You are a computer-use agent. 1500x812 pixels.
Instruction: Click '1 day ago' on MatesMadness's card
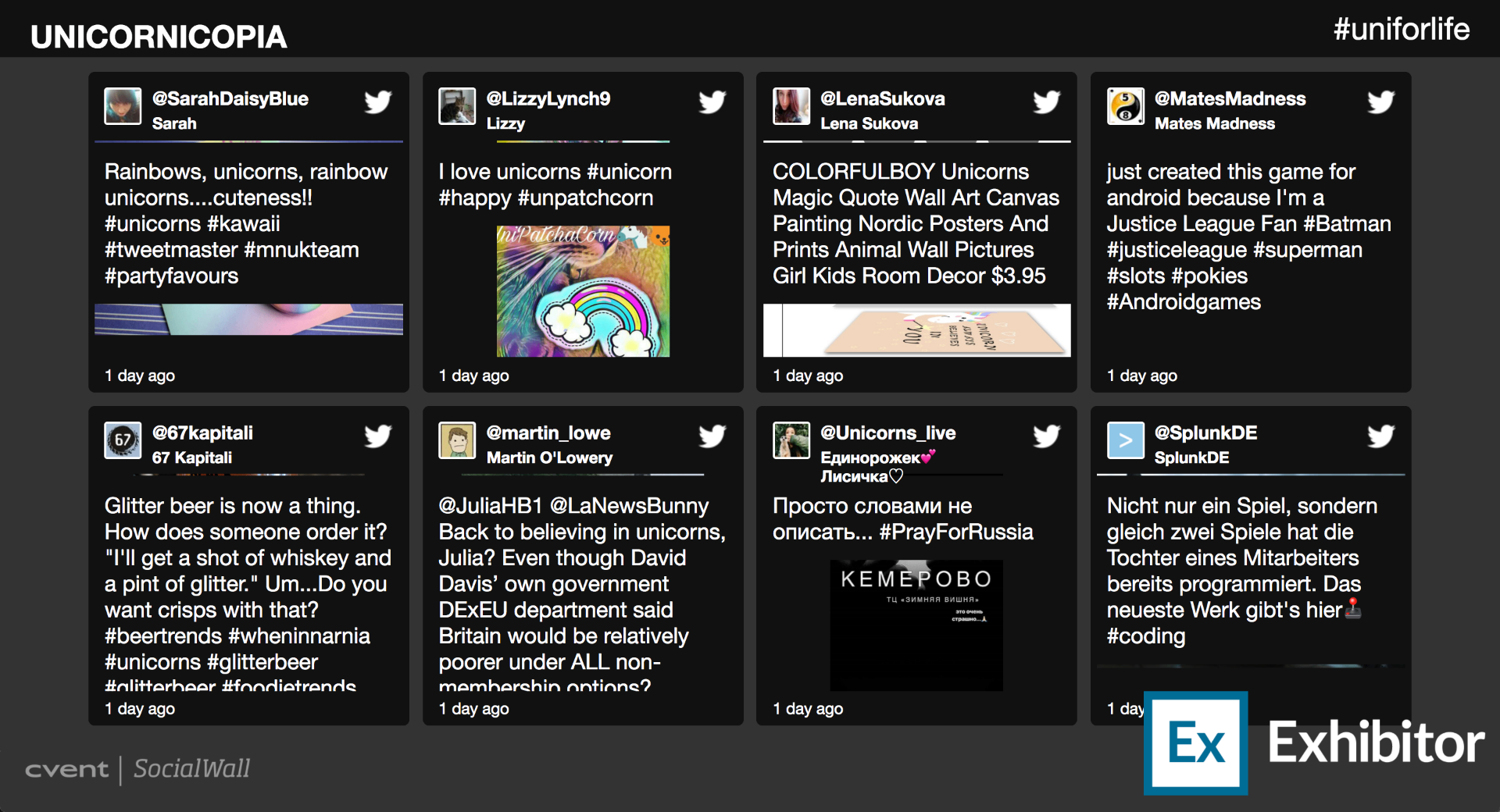[1142, 376]
